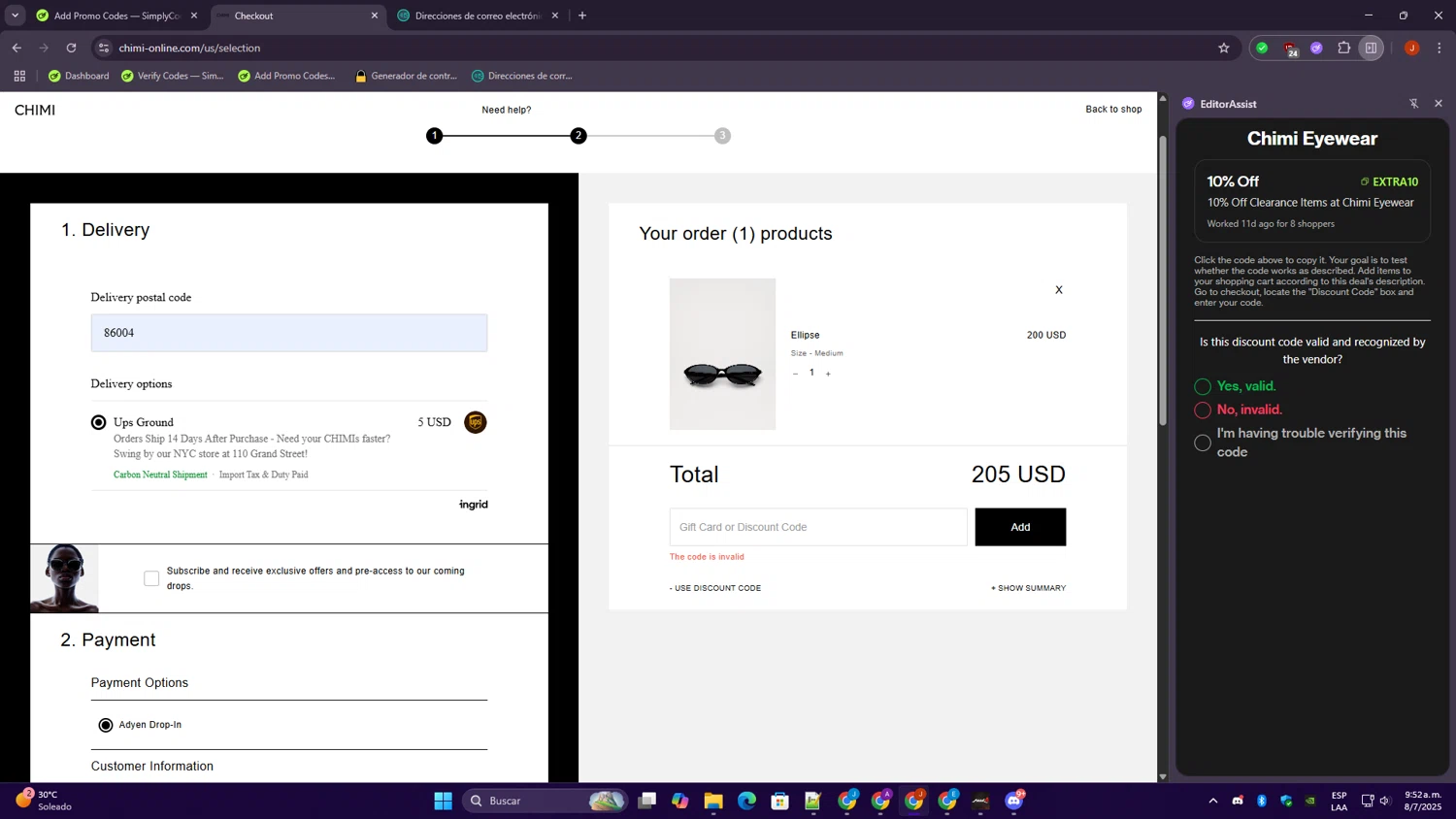Click the Back to shop link
The image size is (1456, 819).
pos(1113,110)
